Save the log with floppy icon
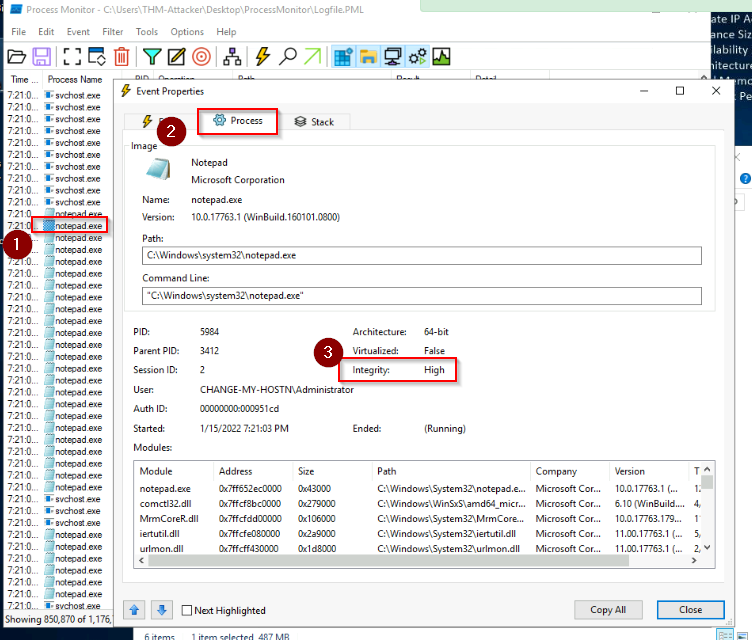 tap(42, 57)
